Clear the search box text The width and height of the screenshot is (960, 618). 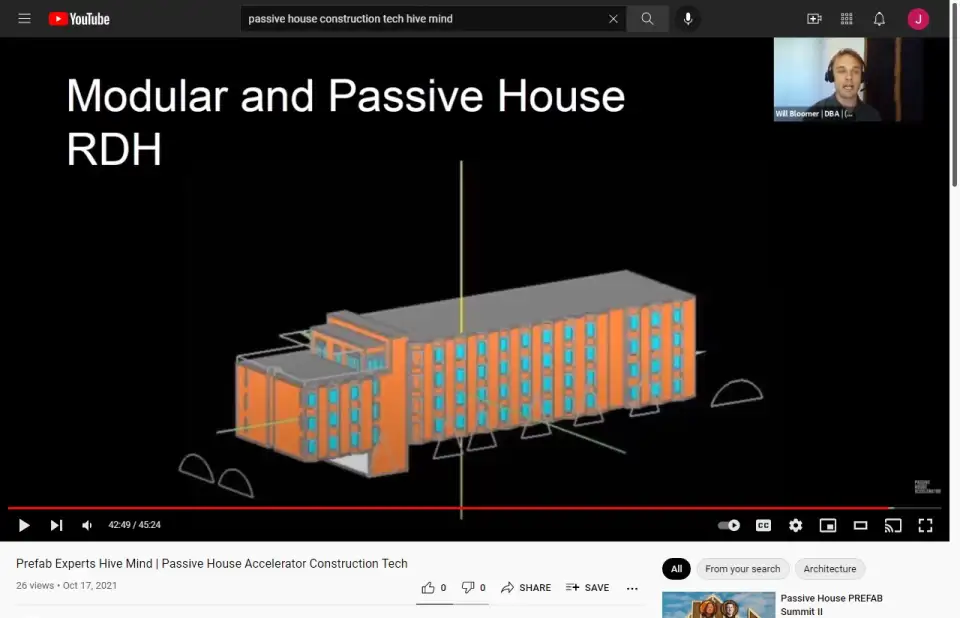(613, 19)
